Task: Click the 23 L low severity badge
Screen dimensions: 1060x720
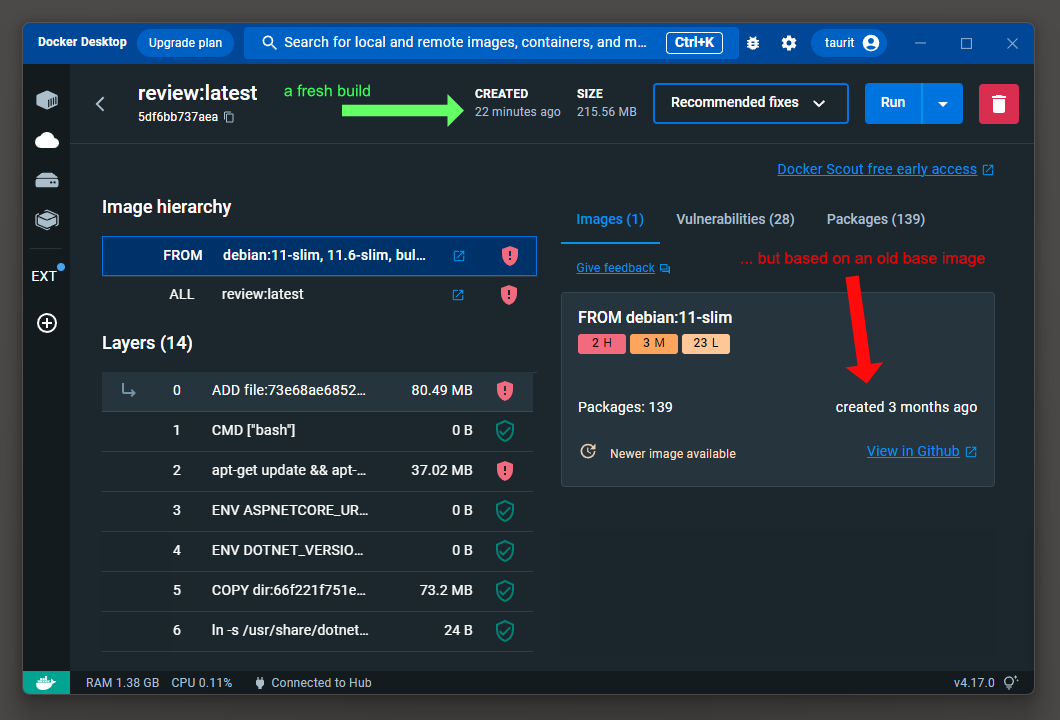Action: pos(706,343)
